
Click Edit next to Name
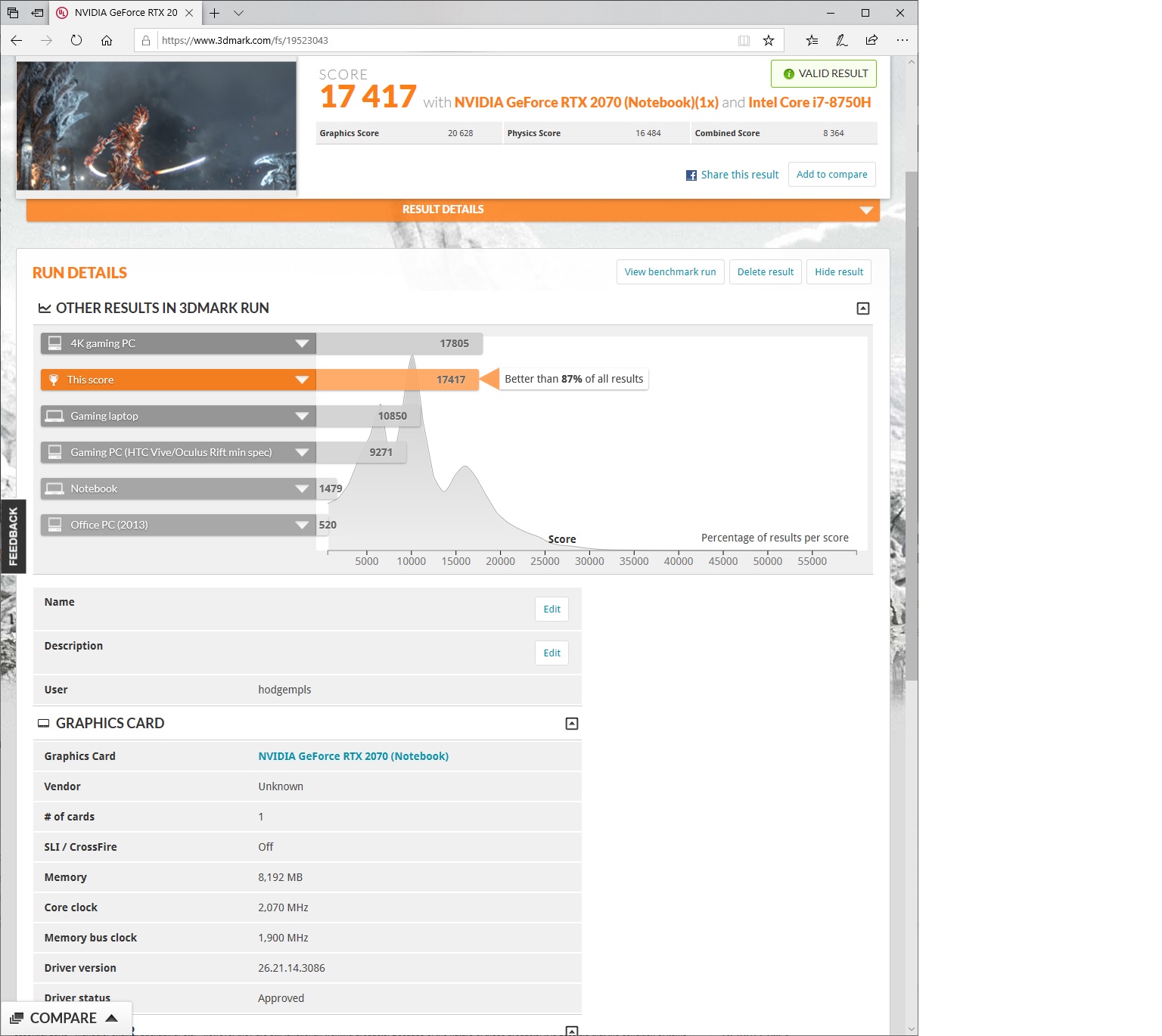pyautogui.click(x=552, y=610)
